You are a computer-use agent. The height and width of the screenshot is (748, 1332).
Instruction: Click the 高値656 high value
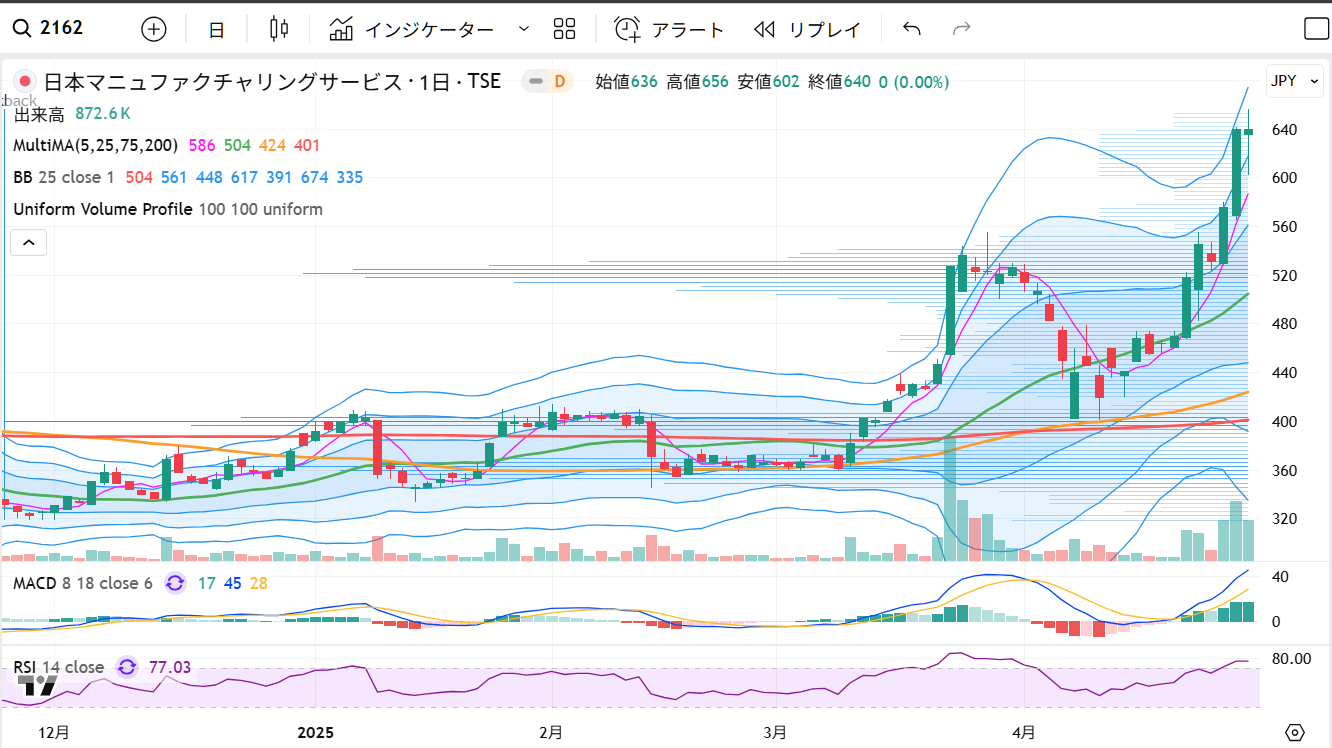(x=697, y=82)
